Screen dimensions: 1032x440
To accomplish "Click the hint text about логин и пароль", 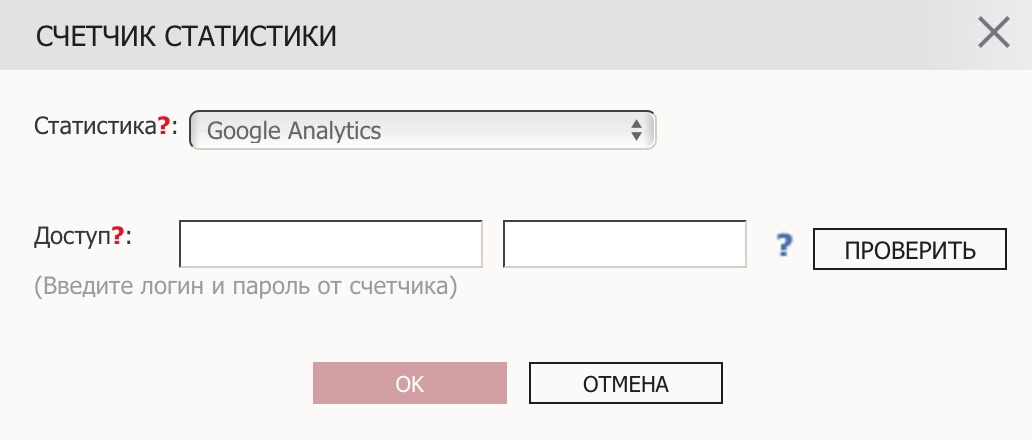I will click(x=245, y=287).
